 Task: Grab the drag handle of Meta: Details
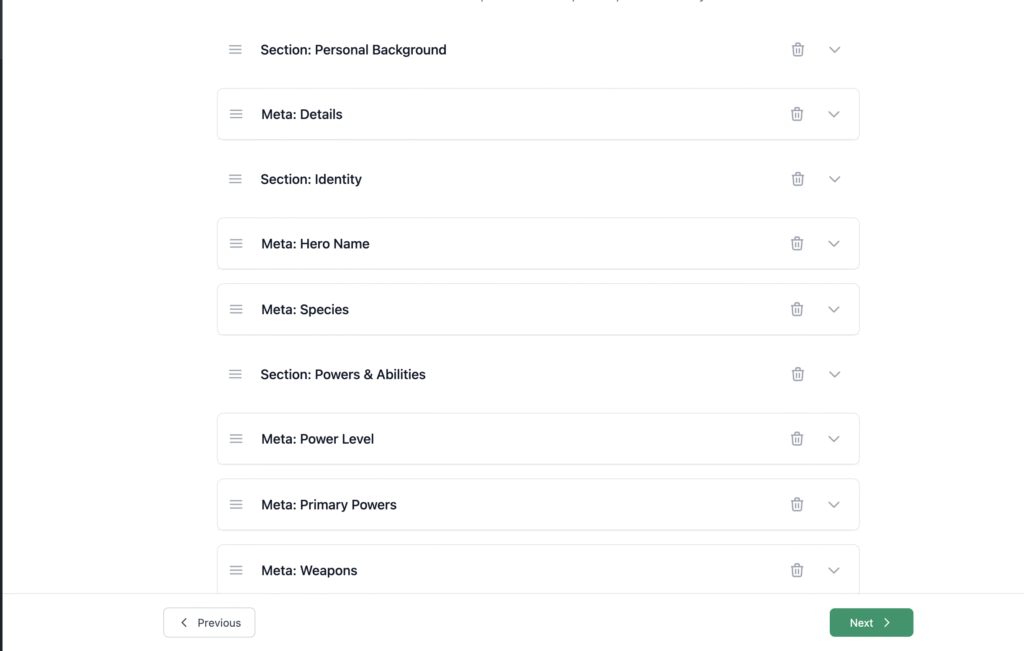[x=236, y=114]
